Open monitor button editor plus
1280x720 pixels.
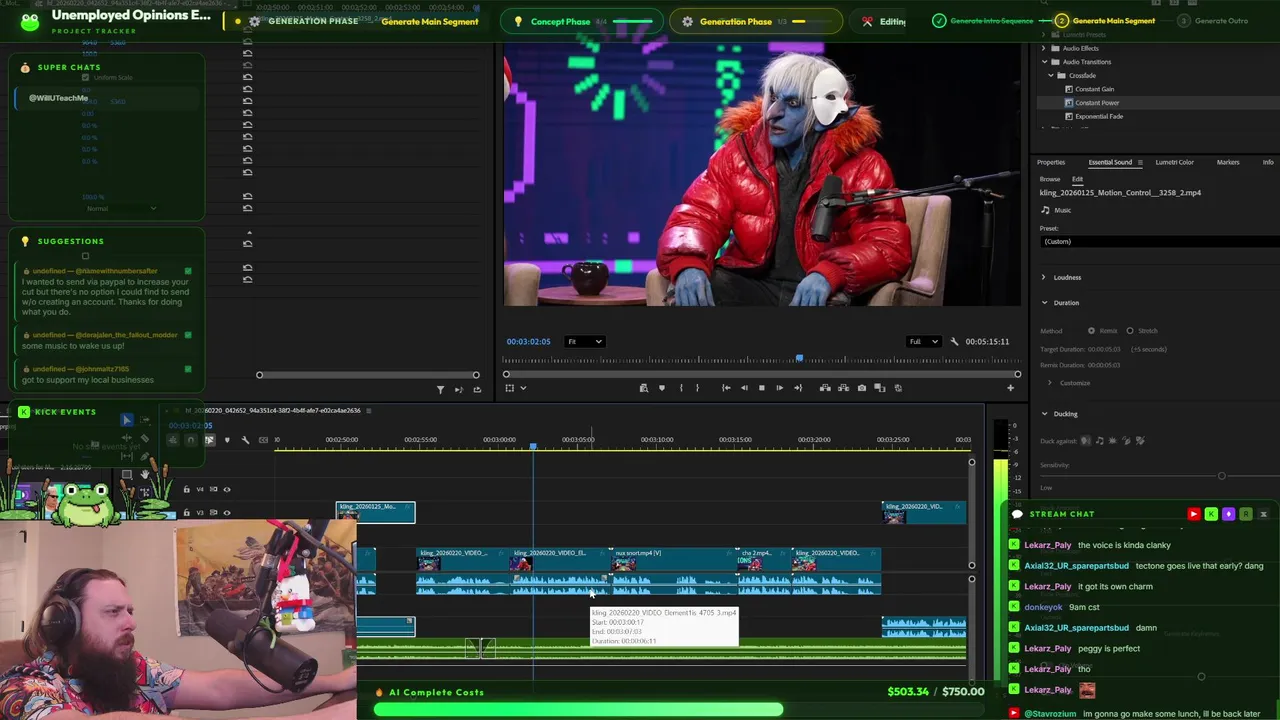point(1010,388)
